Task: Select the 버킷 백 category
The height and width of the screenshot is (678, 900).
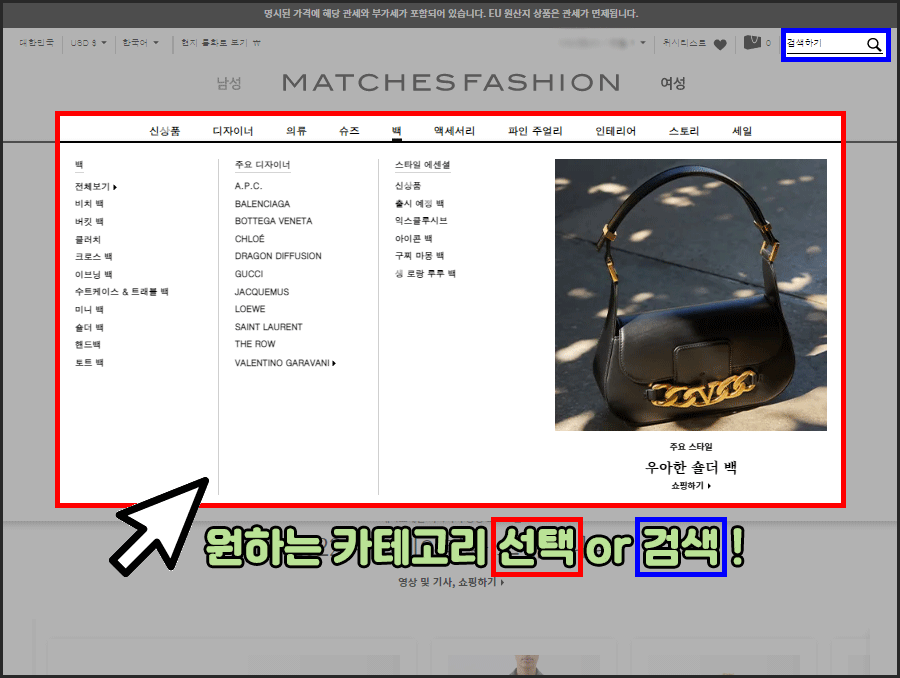Action: pos(89,222)
